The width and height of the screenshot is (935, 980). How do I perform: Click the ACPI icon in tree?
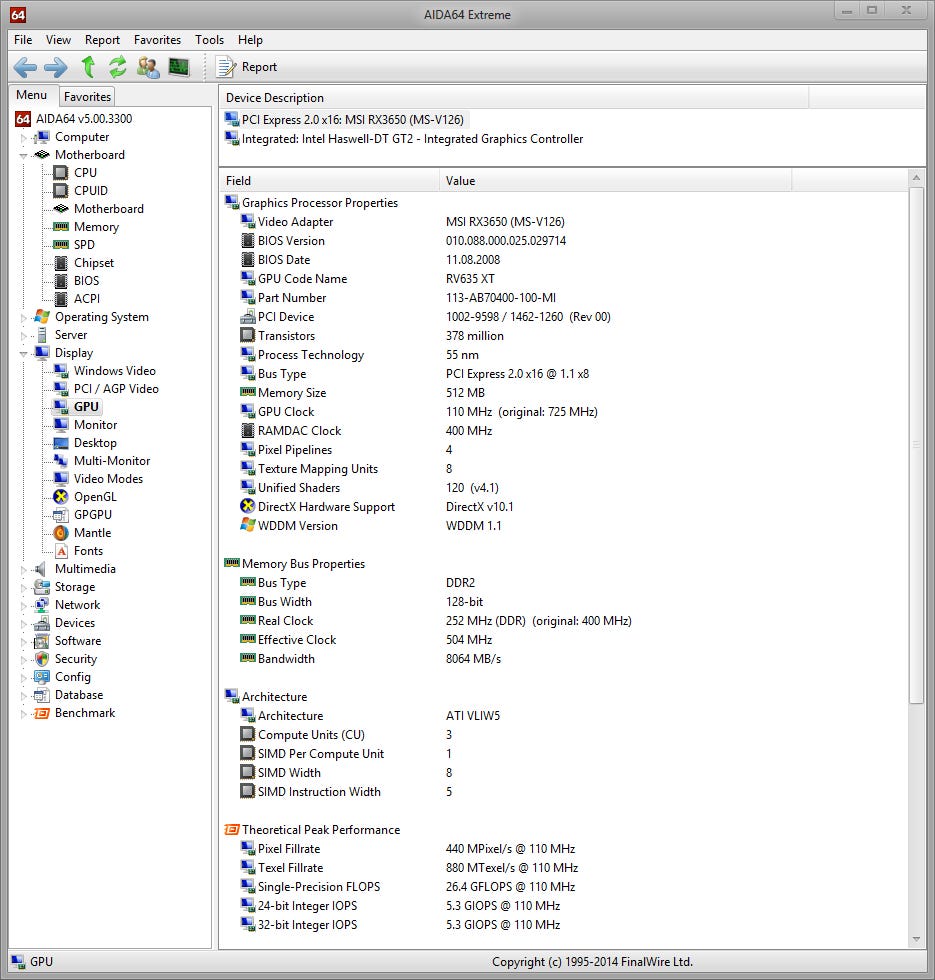point(61,299)
